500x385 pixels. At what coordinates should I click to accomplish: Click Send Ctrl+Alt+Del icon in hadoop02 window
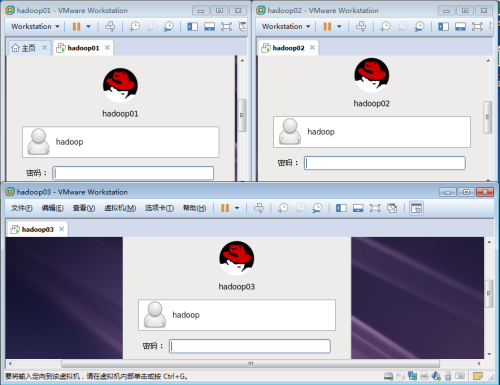[361, 26]
